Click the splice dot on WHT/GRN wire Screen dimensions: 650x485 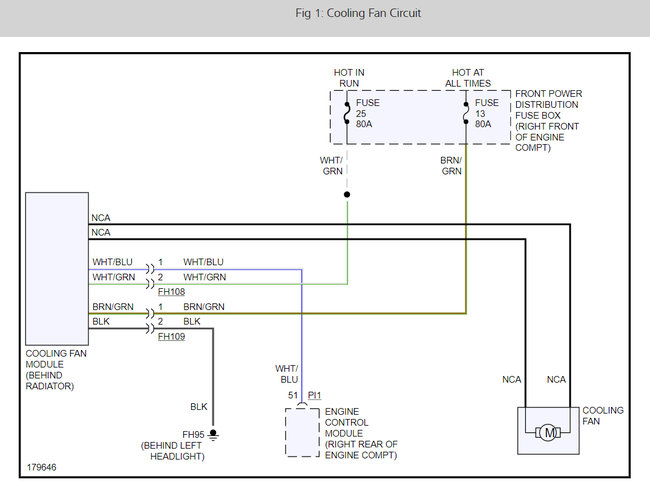[x=347, y=194]
